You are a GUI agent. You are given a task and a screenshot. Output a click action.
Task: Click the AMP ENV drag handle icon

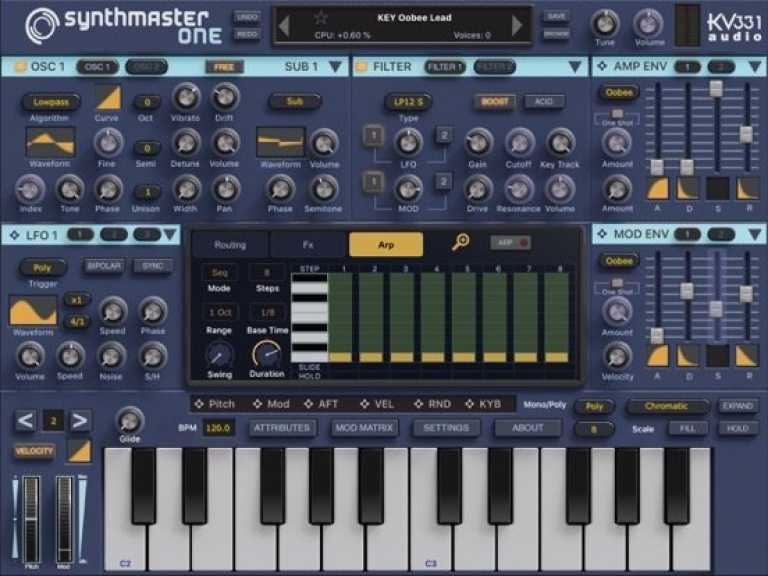click(x=602, y=66)
